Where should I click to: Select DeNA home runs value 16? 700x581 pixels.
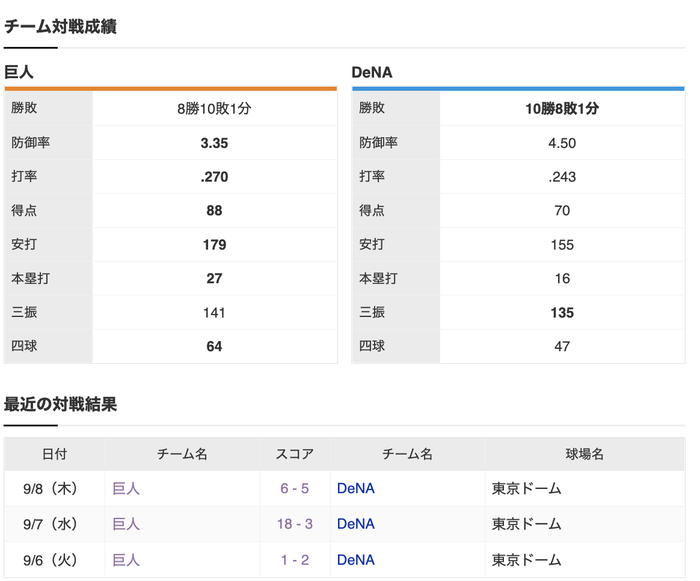point(562,278)
